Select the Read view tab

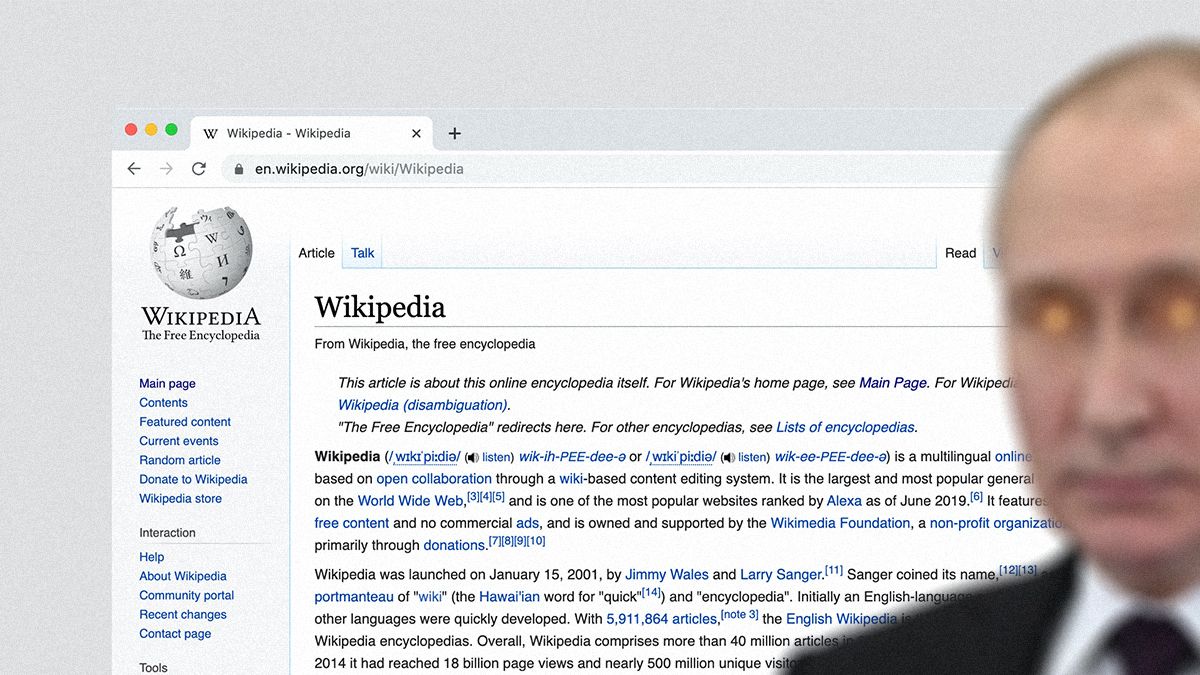960,253
